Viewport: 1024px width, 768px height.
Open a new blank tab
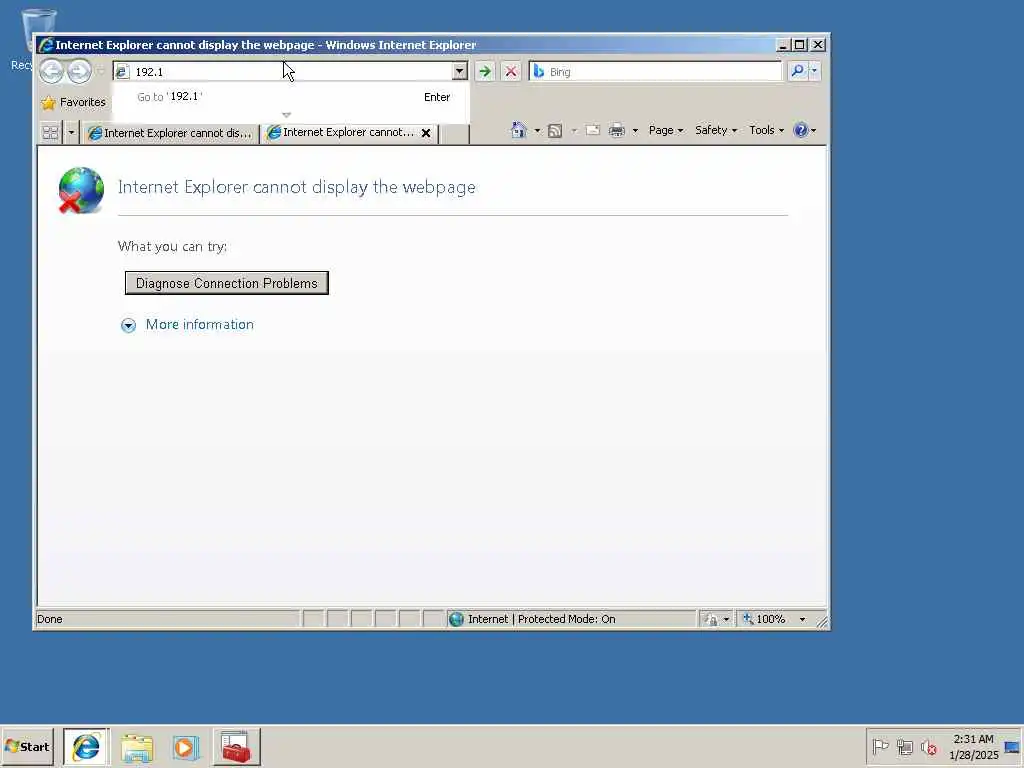click(455, 133)
